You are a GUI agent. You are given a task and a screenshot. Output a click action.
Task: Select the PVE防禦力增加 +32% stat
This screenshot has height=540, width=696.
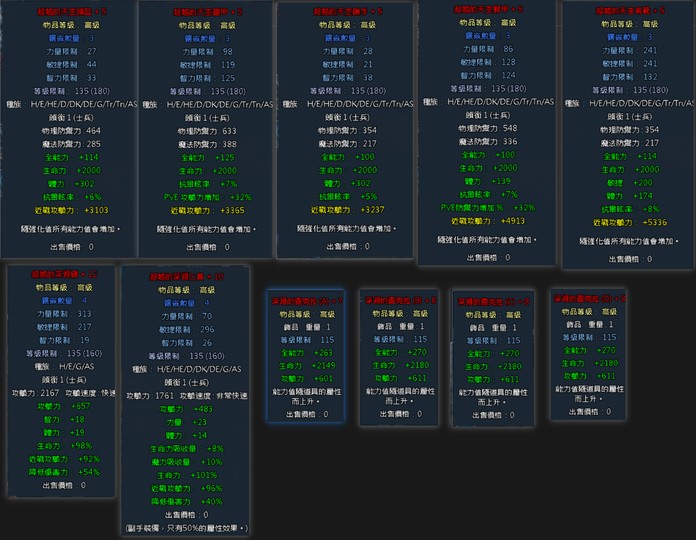tap(489, 207)
